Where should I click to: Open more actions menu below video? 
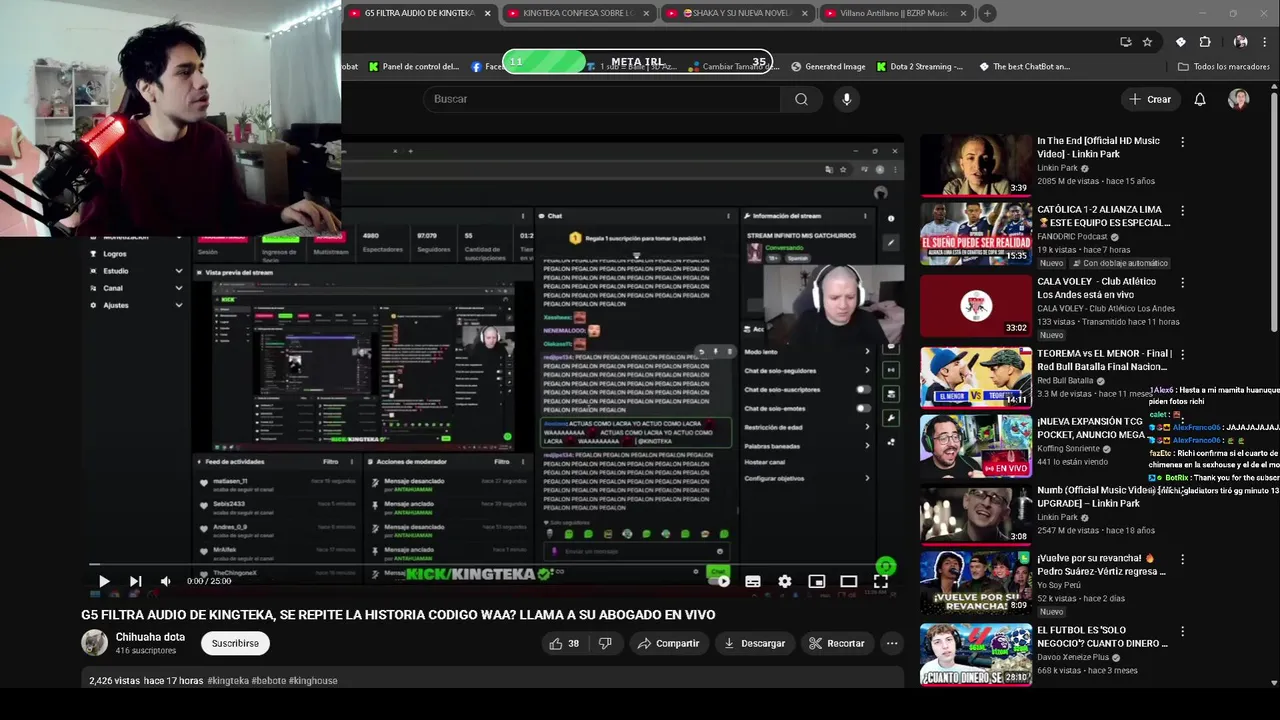892,643
